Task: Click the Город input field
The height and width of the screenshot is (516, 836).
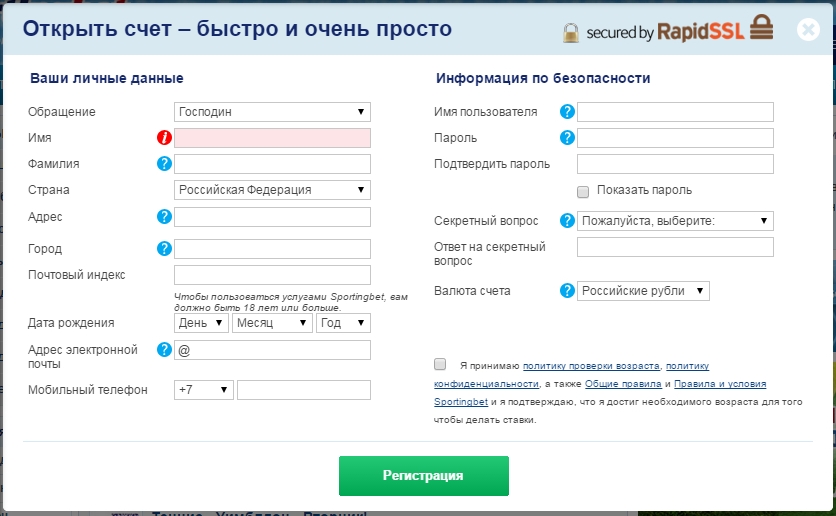Action: [x=272, y=249]
